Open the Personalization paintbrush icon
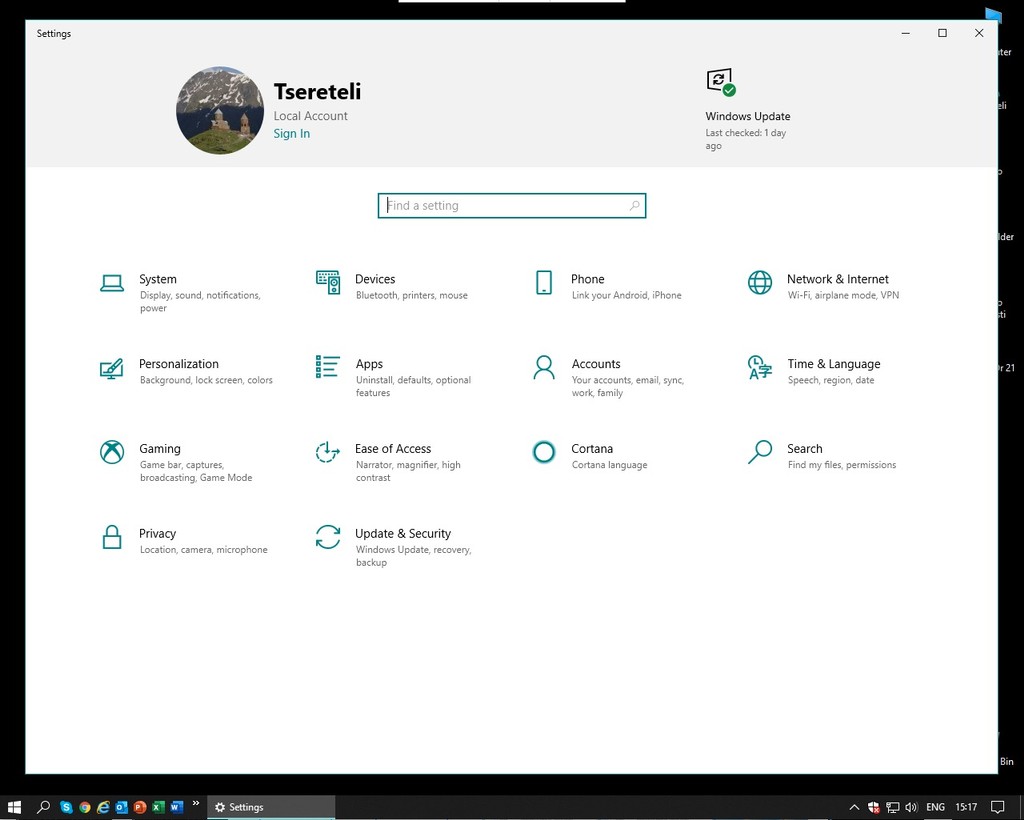The width and height of the screenshot is (1024, 820). click(112, 368)
